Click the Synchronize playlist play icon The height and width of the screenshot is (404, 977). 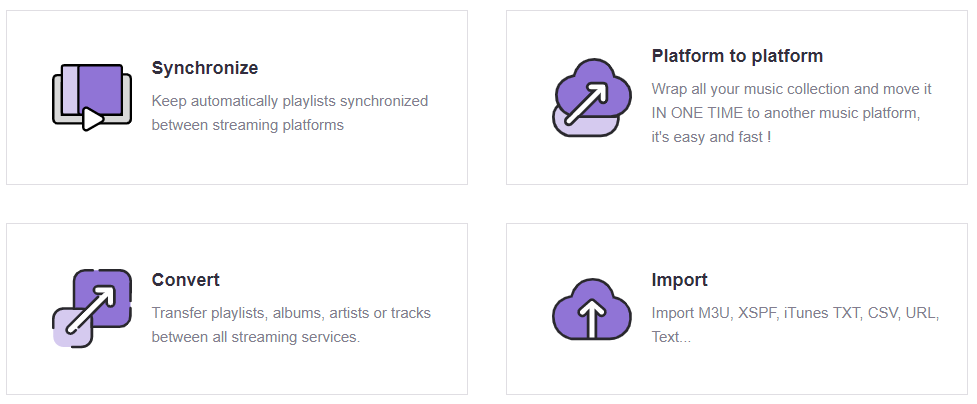92,97
